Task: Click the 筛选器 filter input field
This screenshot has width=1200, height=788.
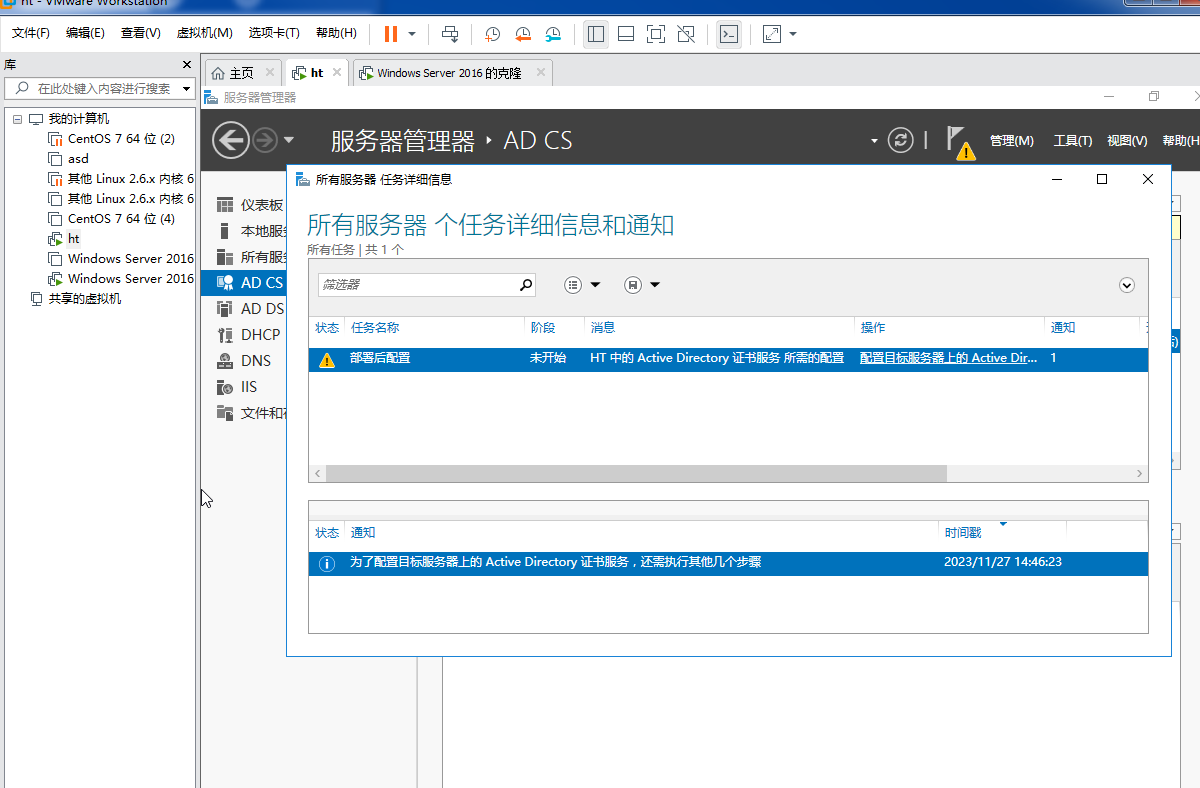Action: tap(417, 285)
